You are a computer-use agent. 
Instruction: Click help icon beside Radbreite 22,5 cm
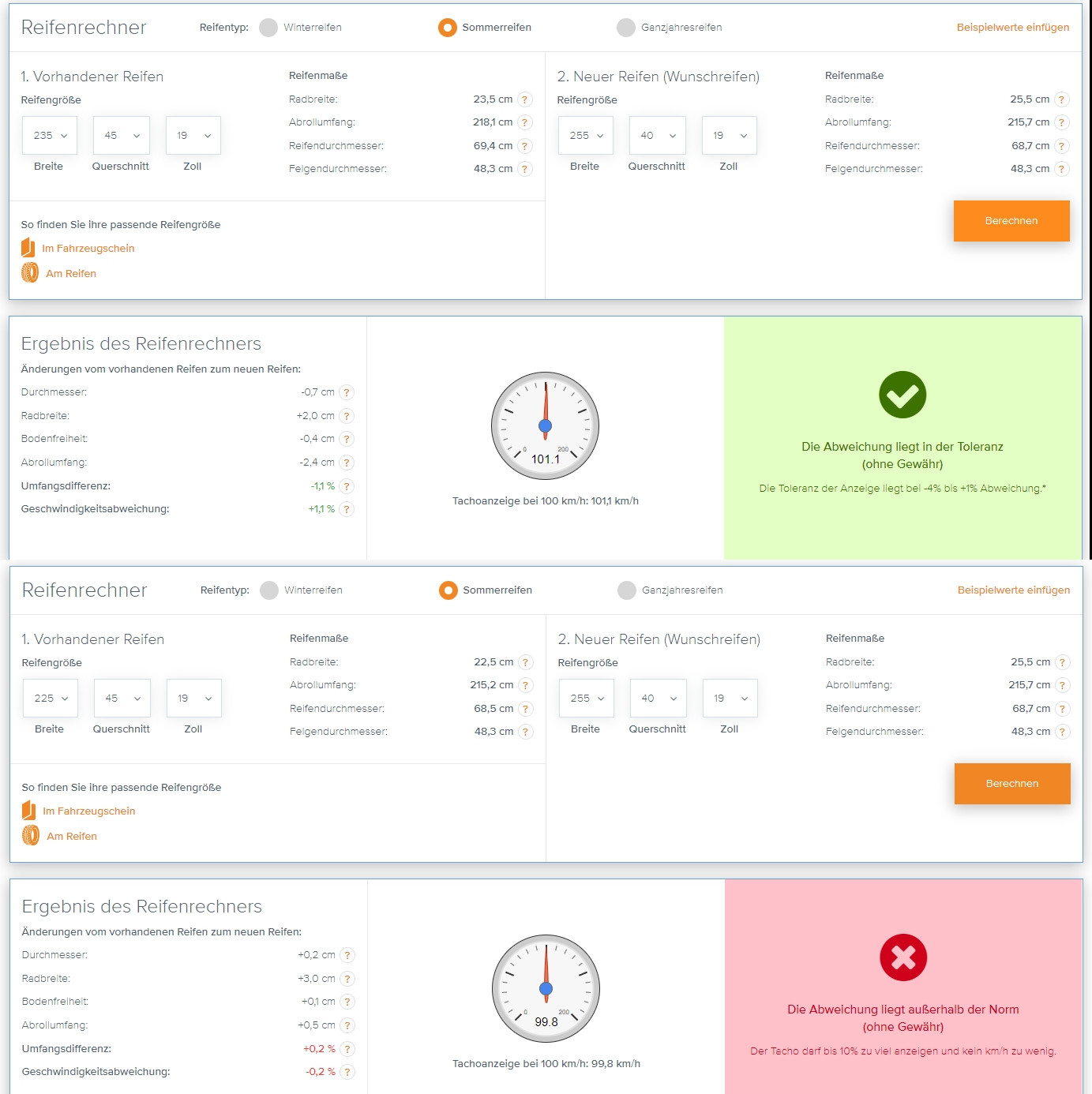526,662
